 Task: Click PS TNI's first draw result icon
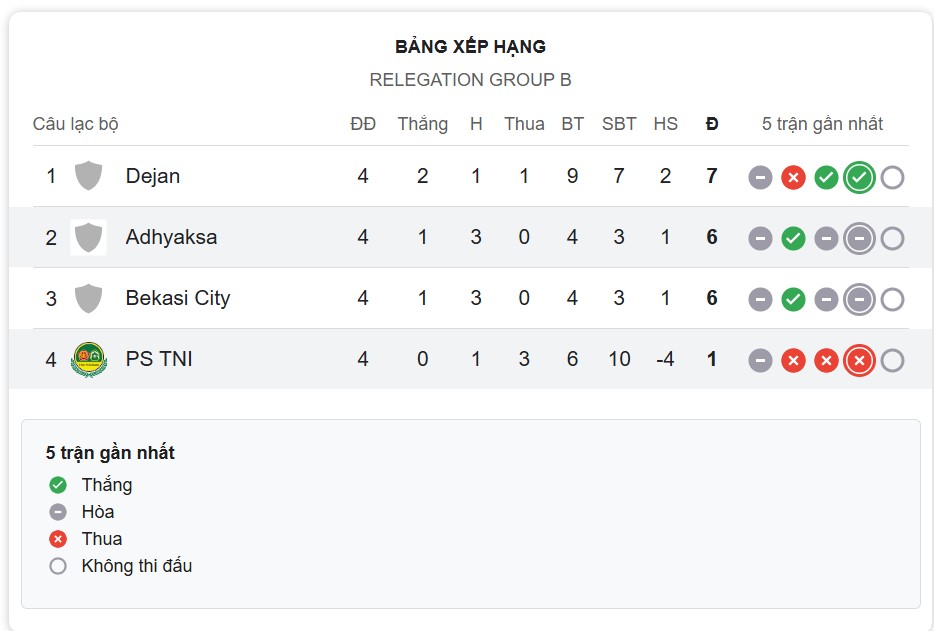(x=761, y=360)
